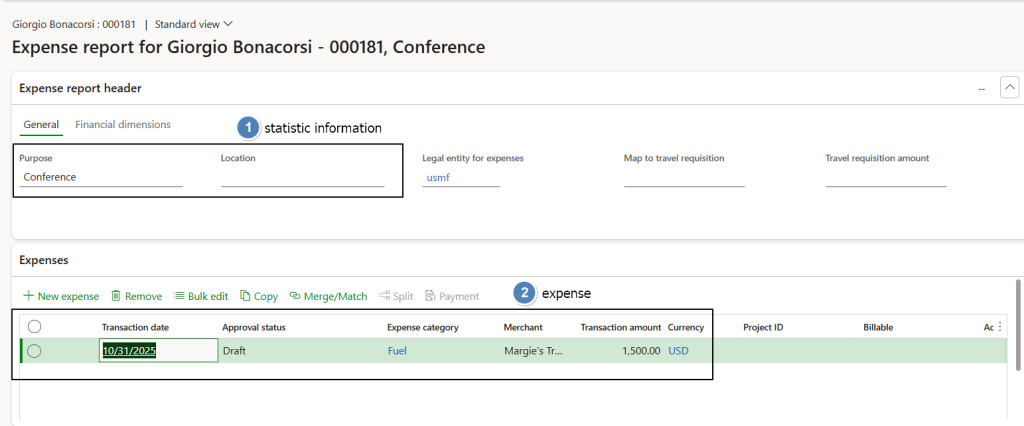Click the New expense plus icon
Viewport: 1024px width, 426px height.
28,296
